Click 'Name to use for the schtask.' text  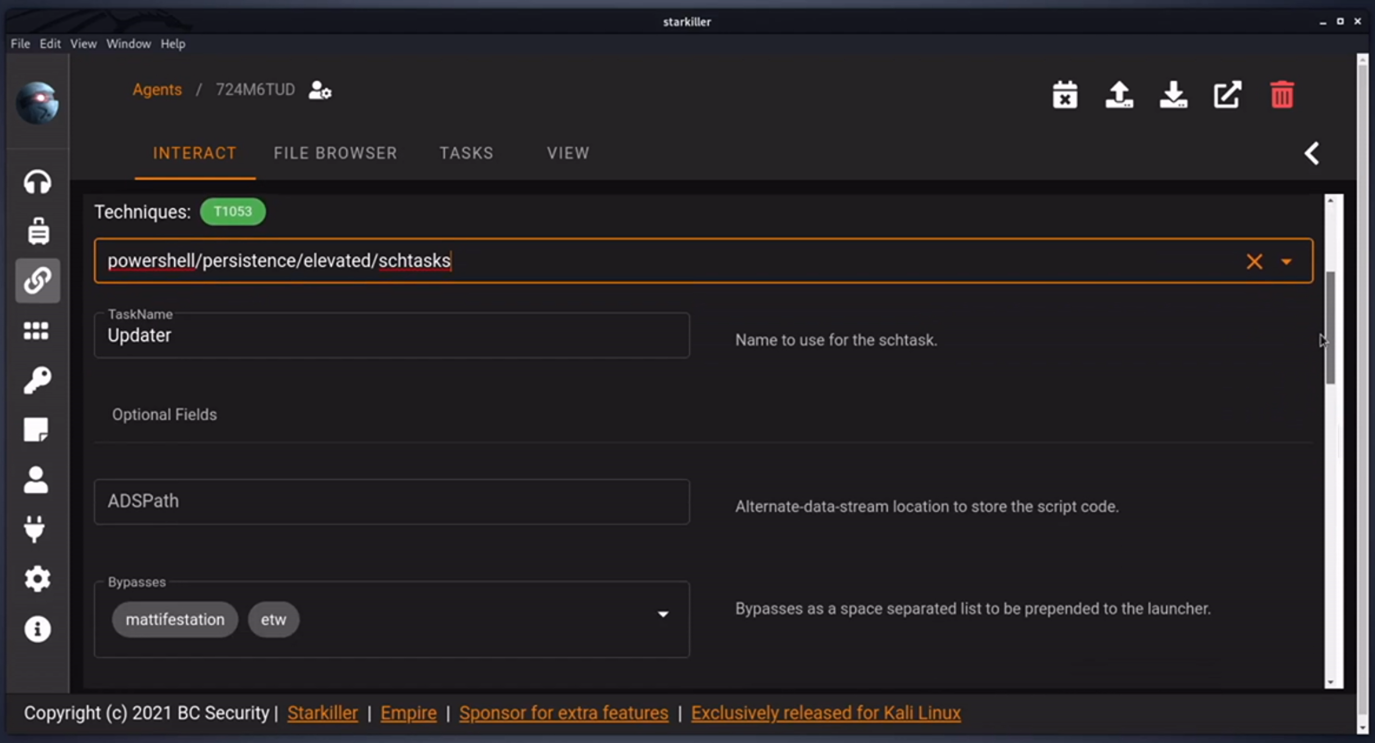pos(836,341)
